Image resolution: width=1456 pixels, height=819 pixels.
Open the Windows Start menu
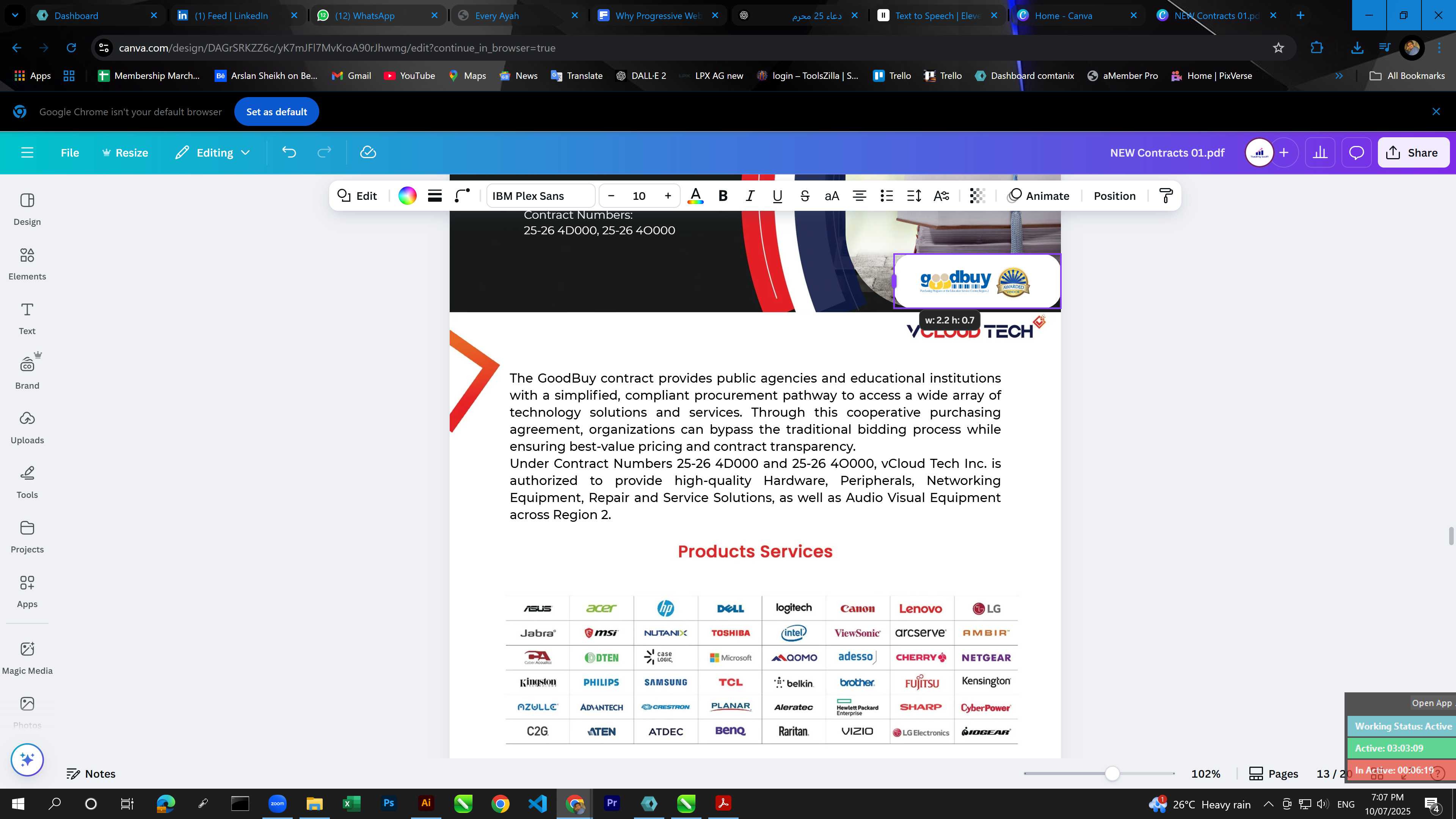[x=18, y=804]
